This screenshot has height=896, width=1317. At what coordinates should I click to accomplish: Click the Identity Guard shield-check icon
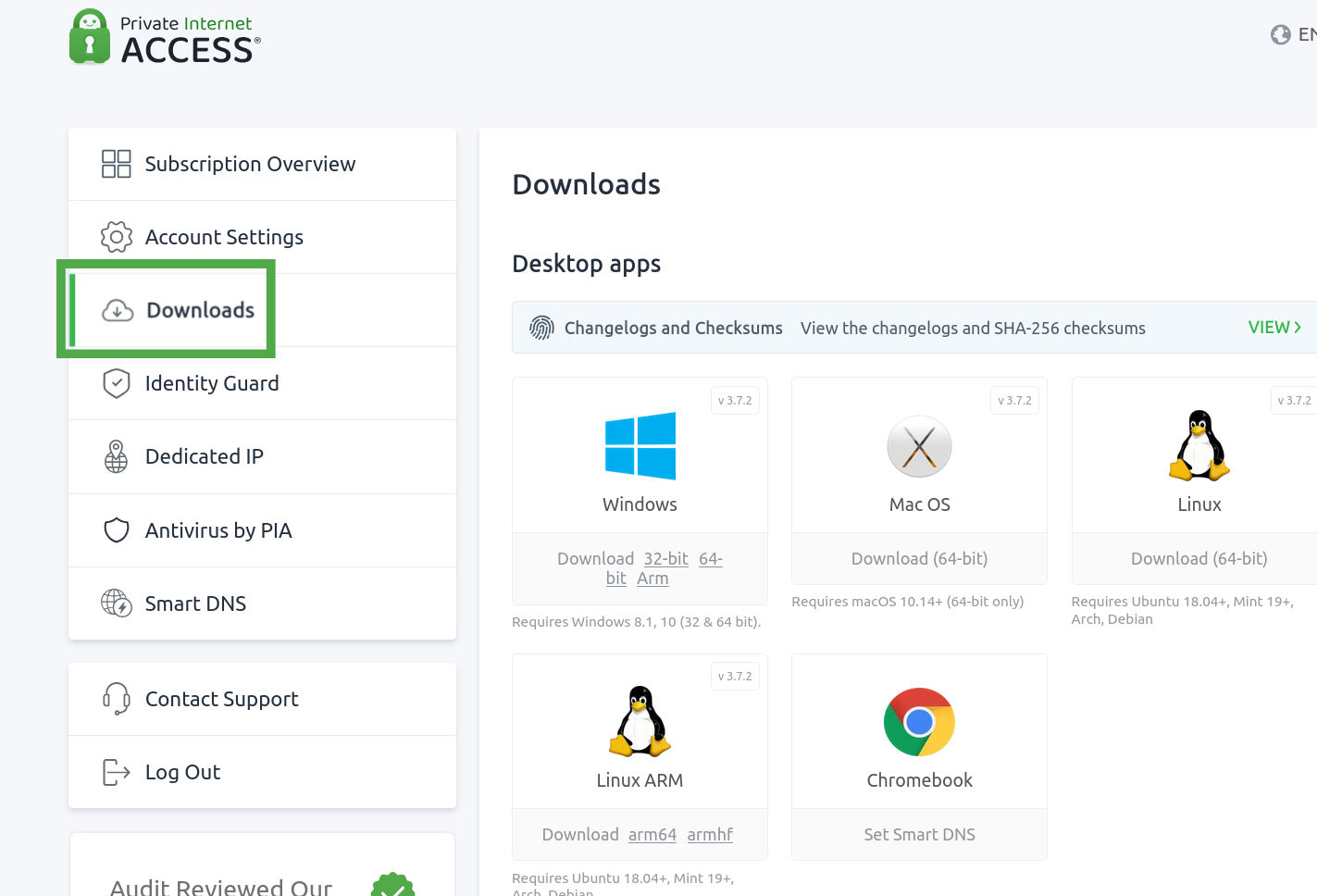(116, 383)
